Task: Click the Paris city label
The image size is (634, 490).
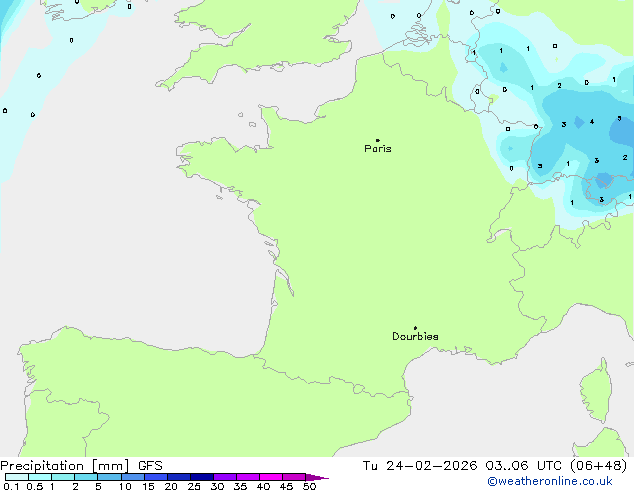Action: tap(378, 149)
